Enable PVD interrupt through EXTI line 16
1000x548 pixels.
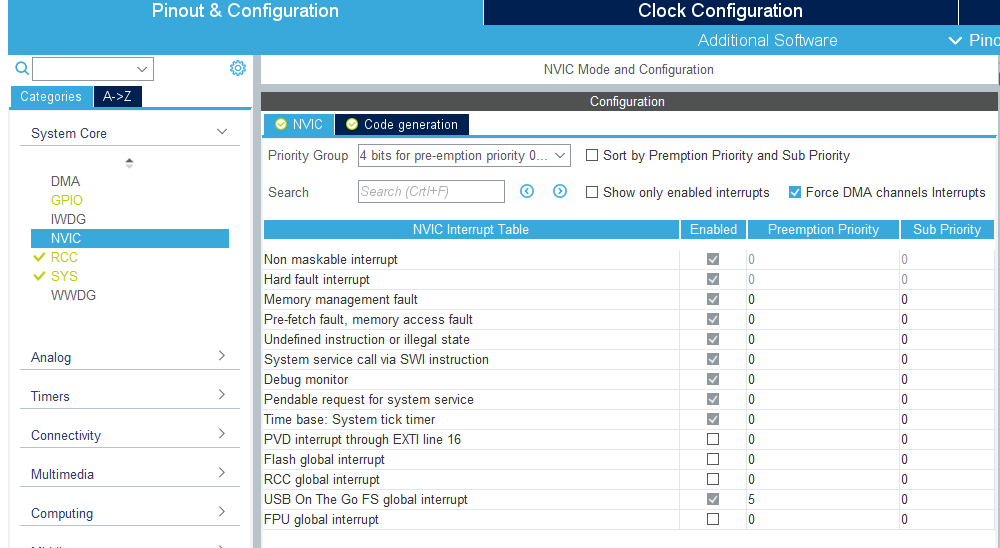pyautogui.click(x=713, y=440)
